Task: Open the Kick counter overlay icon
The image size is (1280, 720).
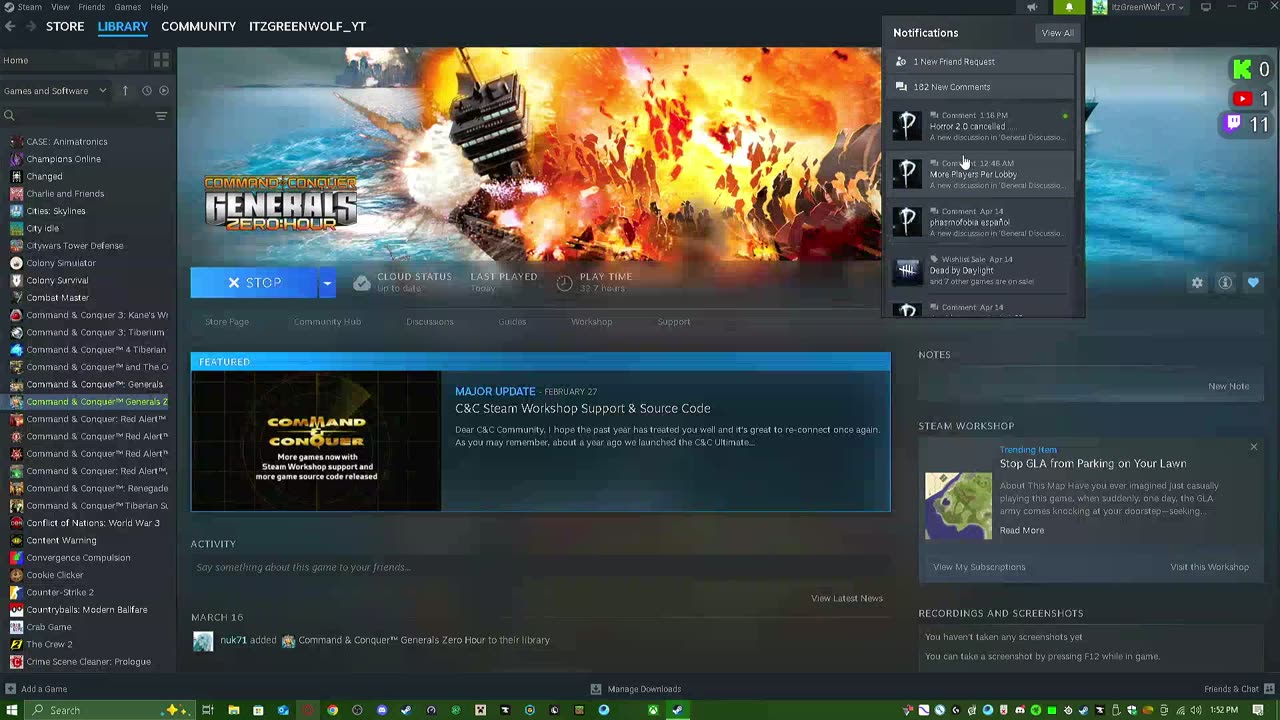Action: coord(1242,69)
